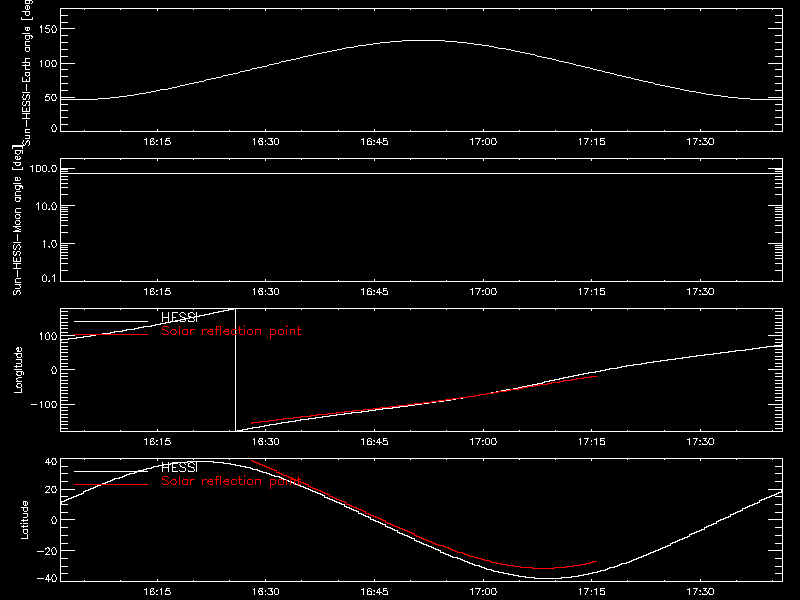
Task: Click the 0 tick label on Longitude axis
Action: (x=54, y=370)
